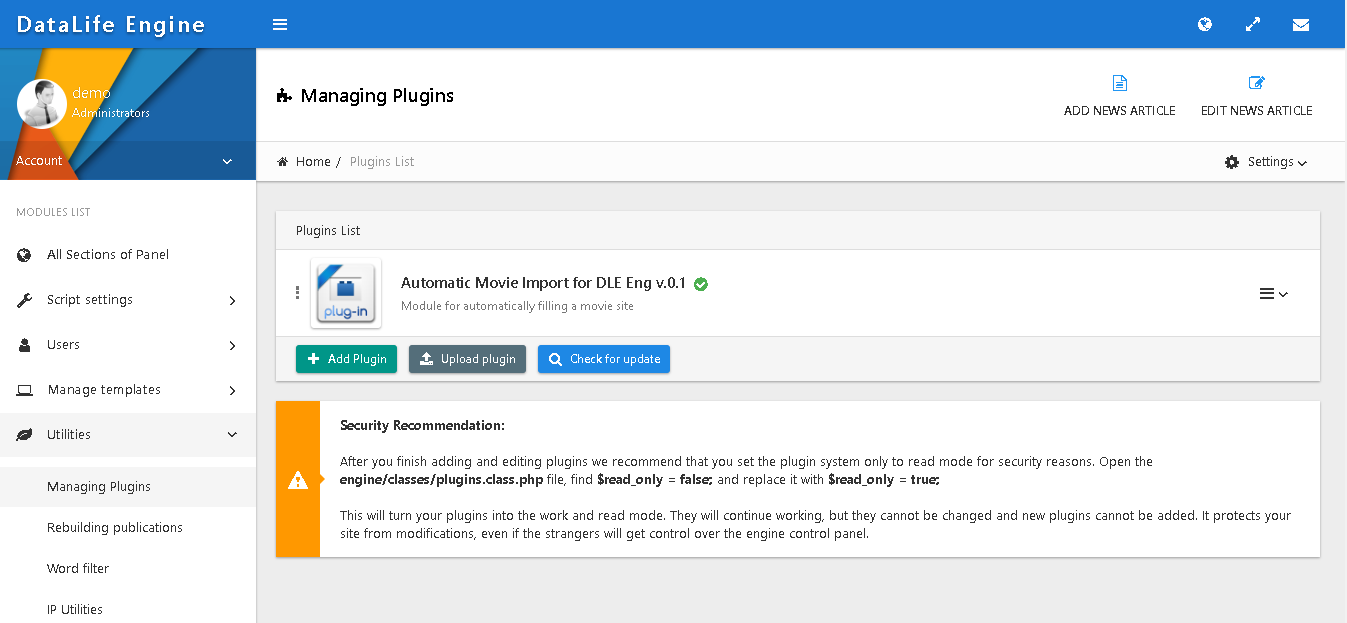Click the plug-in thumbnail image
Image resolution: width=1347 pixels, height=623 pixels.
(346, 293)
